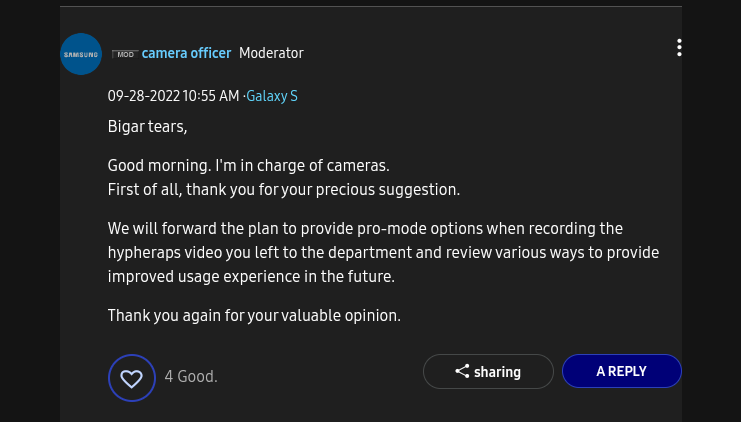View who gave the 4 Good likes
The image size is (741, 422).
point(190,377)
